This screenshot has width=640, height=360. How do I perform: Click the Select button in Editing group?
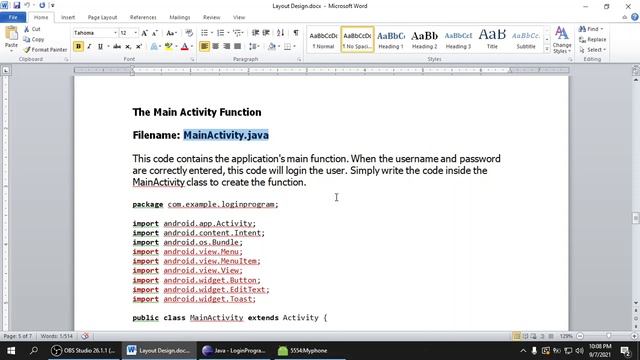[x=592, y=49]
